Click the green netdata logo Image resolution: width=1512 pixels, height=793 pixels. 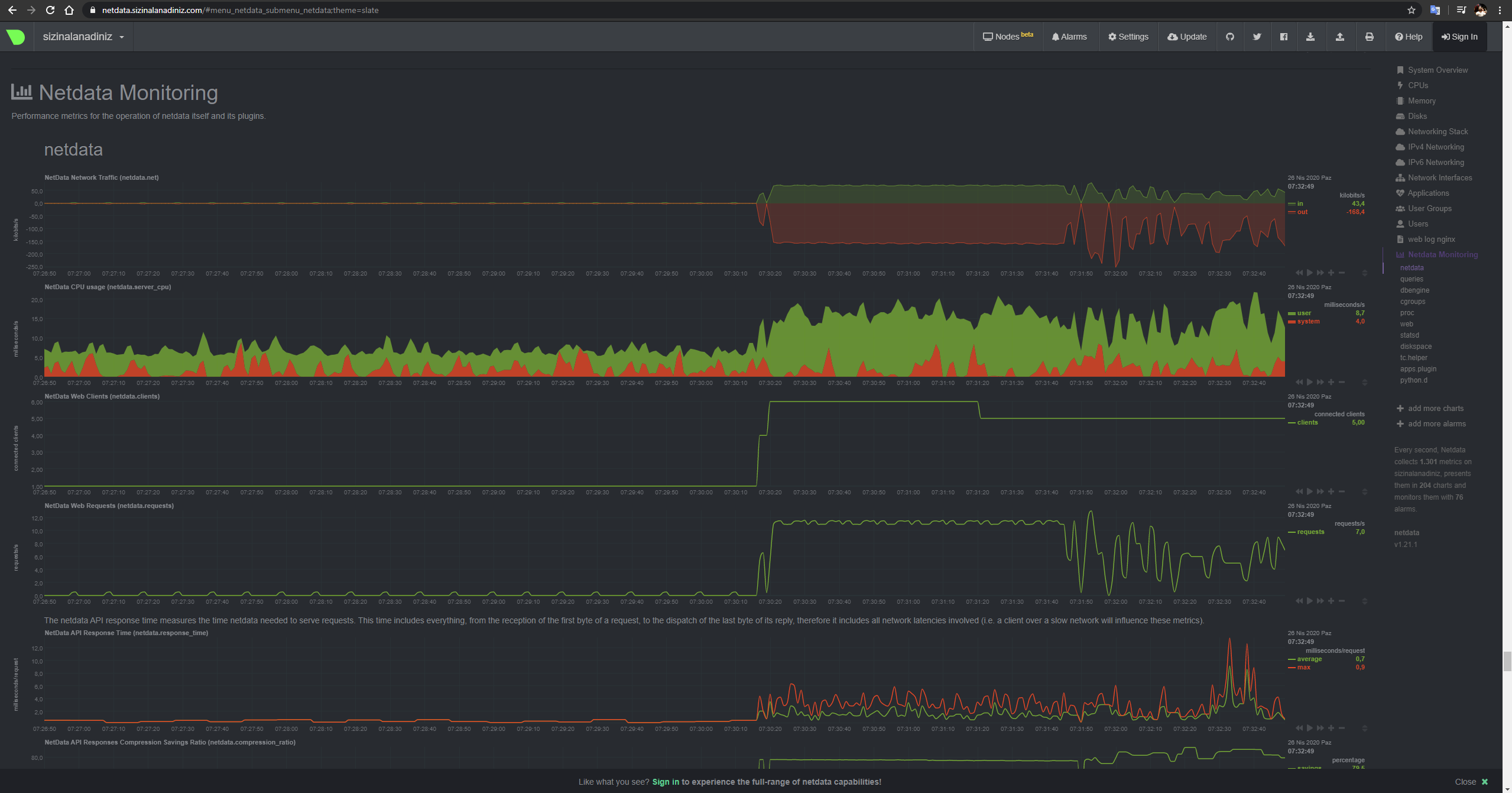click(16, 37)
